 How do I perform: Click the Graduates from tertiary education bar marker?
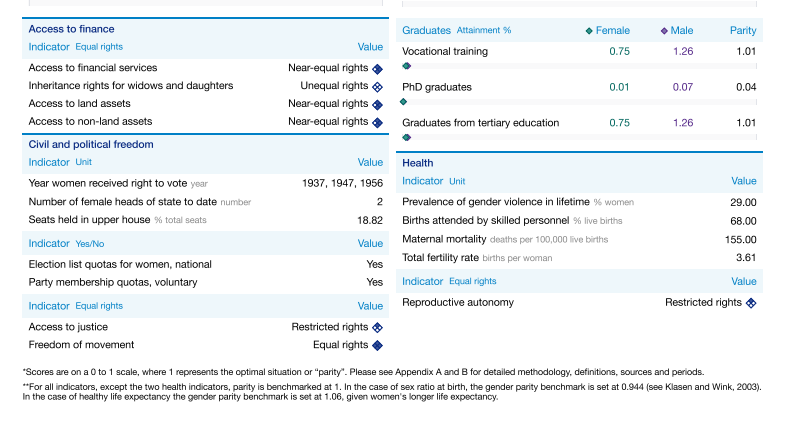click(x=407, y=137)
